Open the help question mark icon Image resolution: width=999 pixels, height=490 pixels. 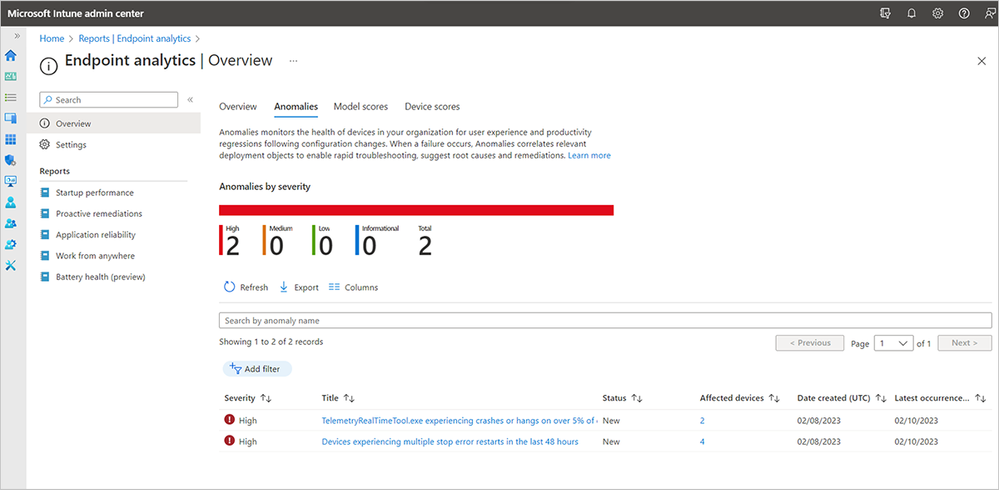(x=964, y=13)
